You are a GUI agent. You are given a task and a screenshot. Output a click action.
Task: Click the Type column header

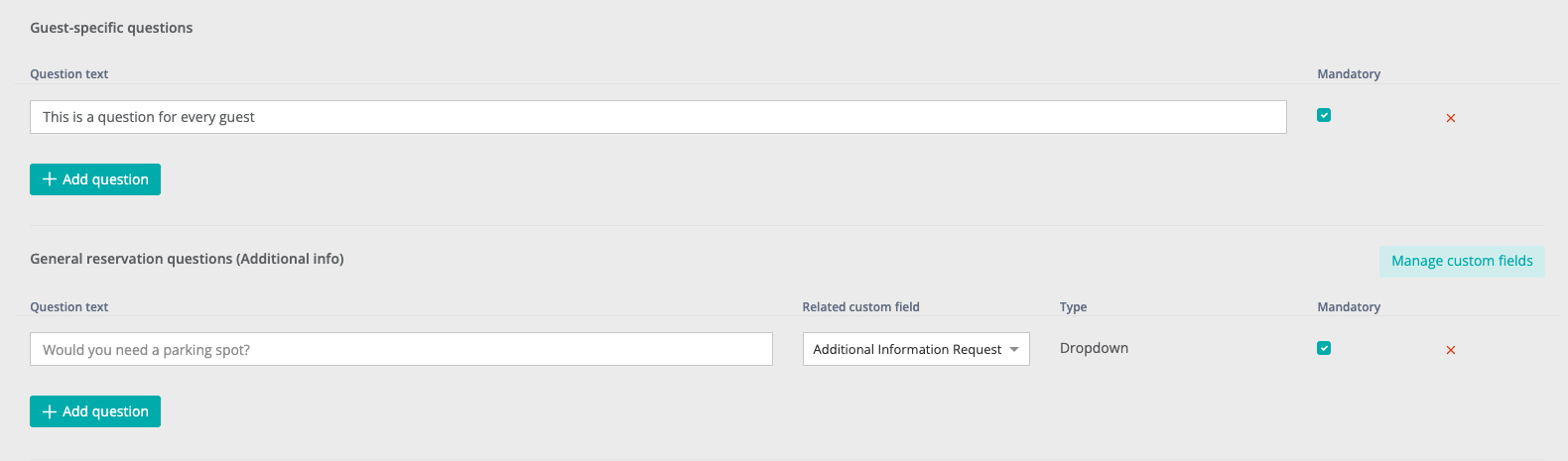[1073, 307]
